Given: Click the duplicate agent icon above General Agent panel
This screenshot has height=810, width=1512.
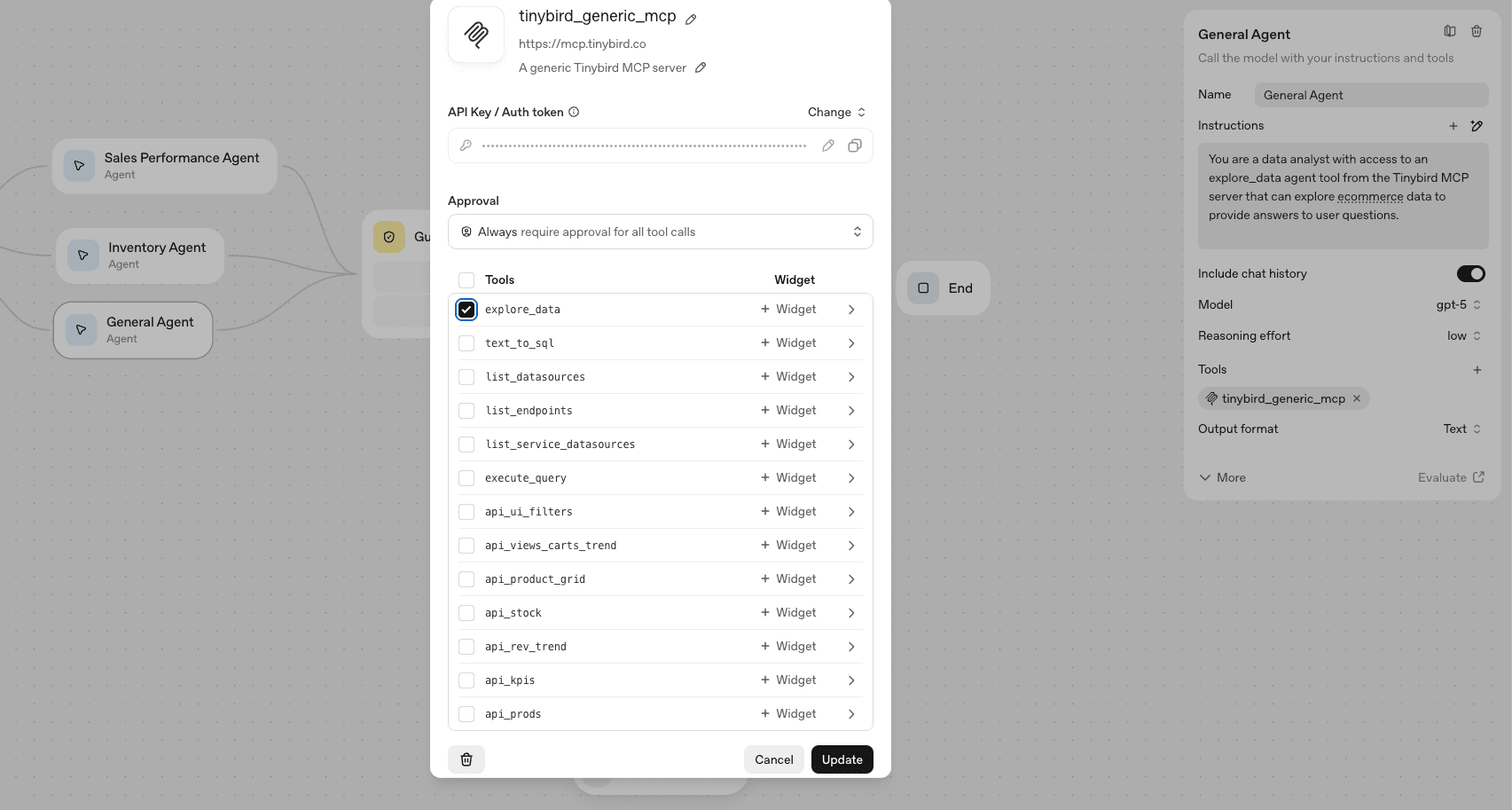Looking at the screenshot, I should pyautogui.click(x=1449, y=31).
